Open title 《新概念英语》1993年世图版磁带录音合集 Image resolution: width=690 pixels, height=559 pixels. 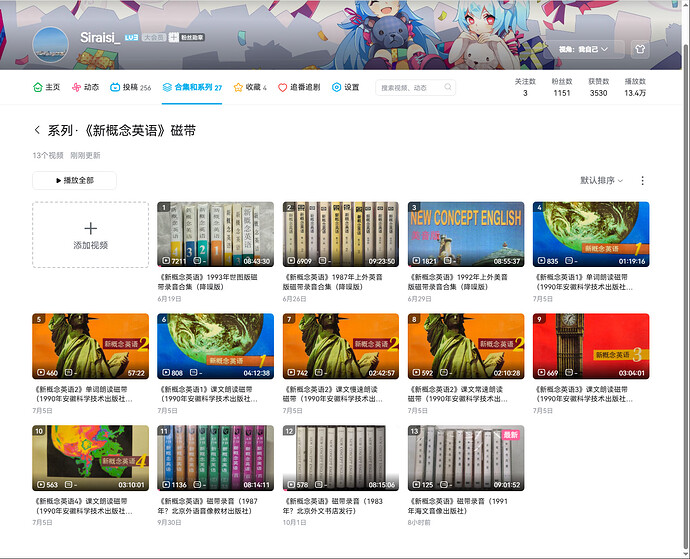(x=208, y=282)
